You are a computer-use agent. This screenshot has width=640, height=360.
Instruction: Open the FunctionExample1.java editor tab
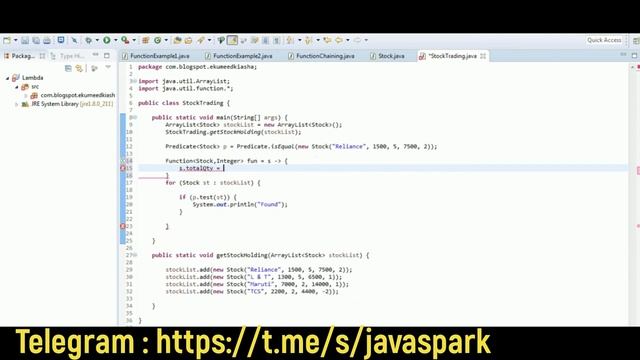coord(156,56)
